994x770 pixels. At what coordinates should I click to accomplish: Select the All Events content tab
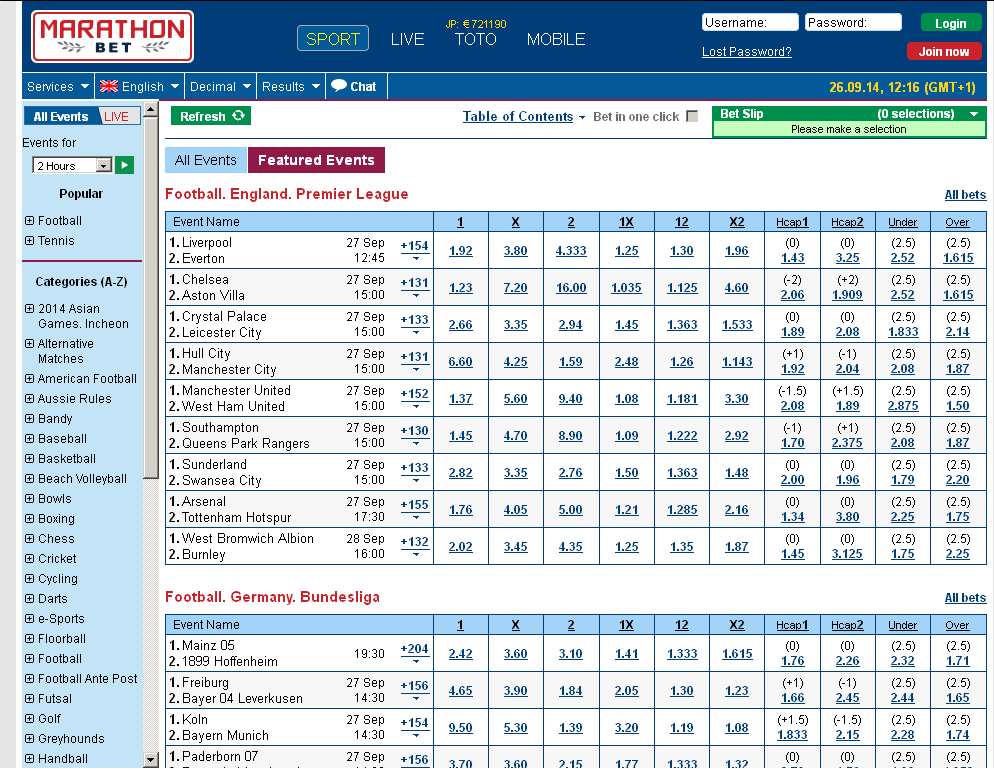(206, 160)
